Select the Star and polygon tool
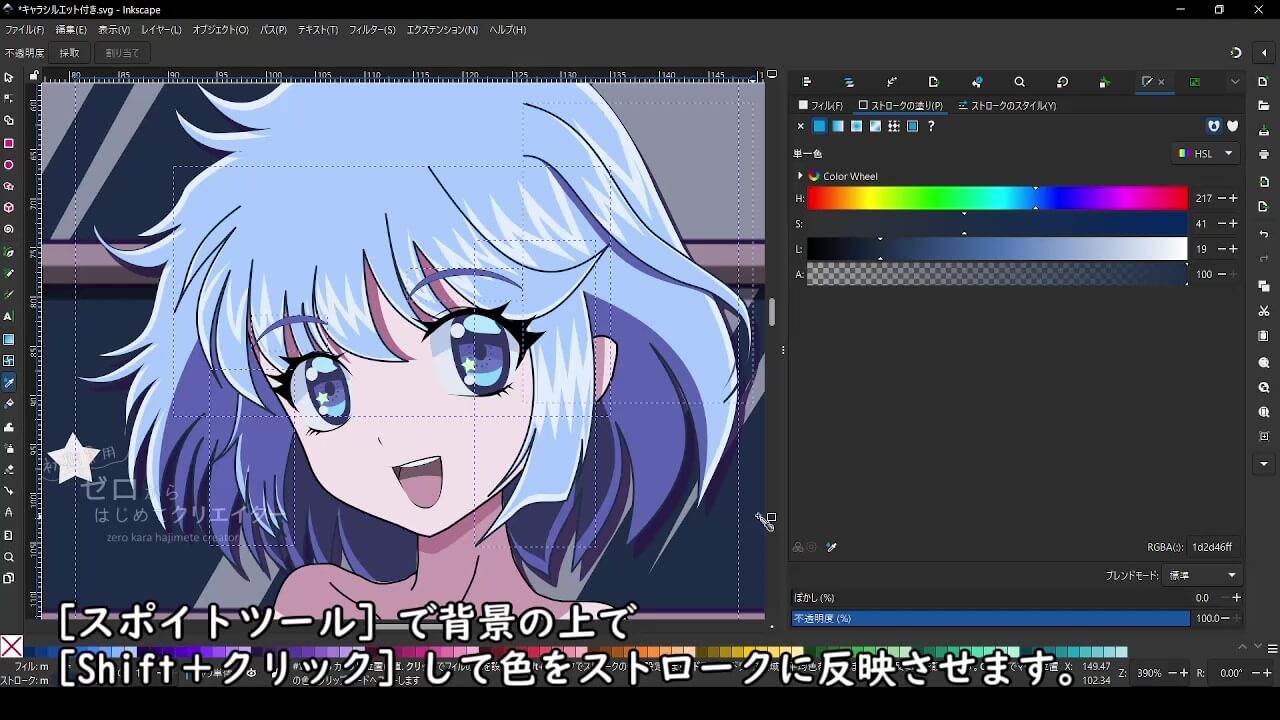 pos(9,186)
